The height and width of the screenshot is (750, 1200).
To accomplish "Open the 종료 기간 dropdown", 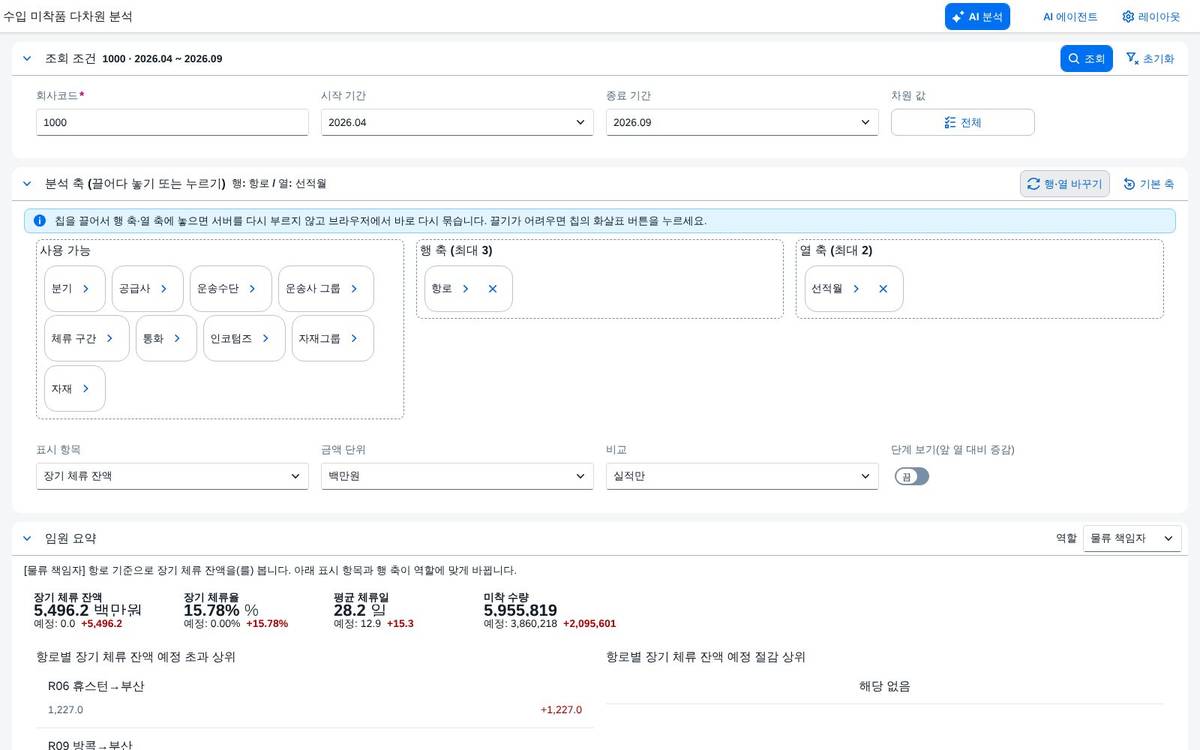I will tap(742, 122).
